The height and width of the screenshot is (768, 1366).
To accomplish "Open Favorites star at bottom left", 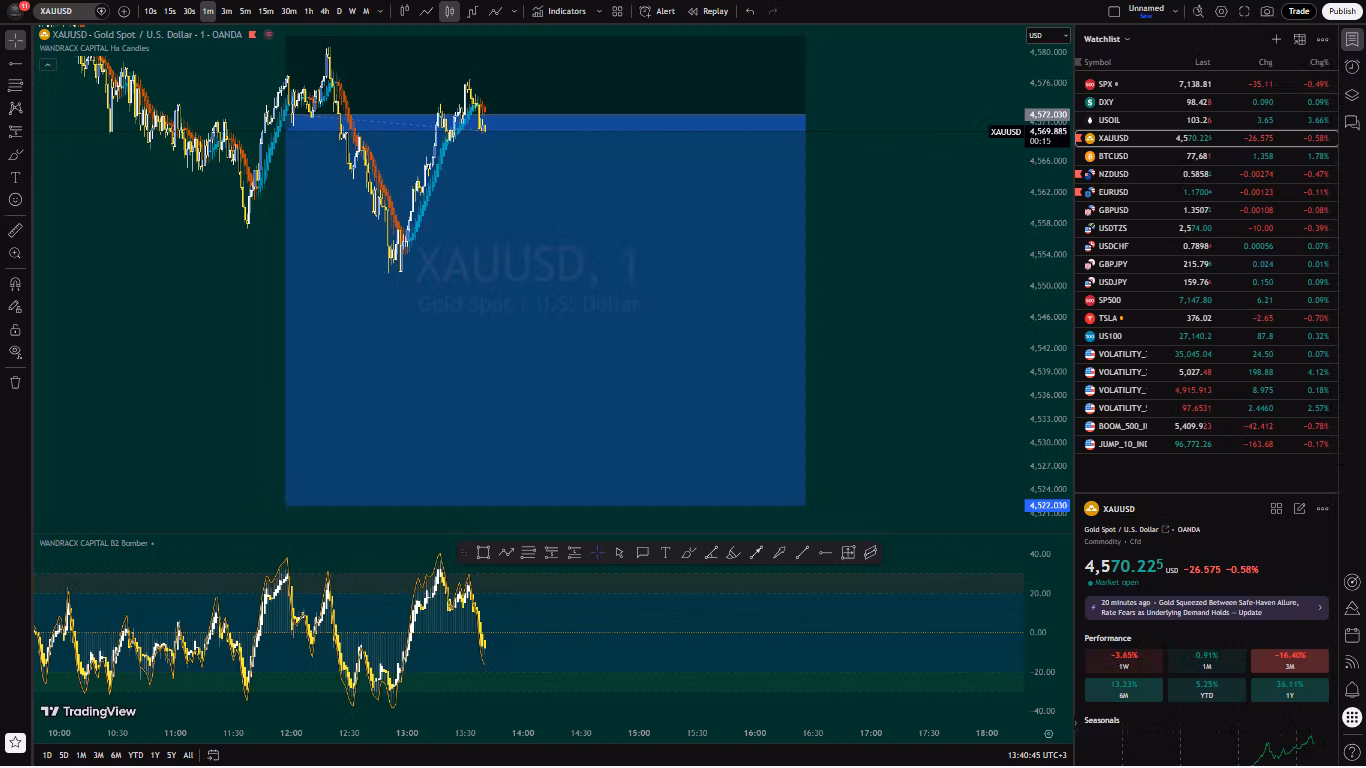I will [x=15, y=743].
